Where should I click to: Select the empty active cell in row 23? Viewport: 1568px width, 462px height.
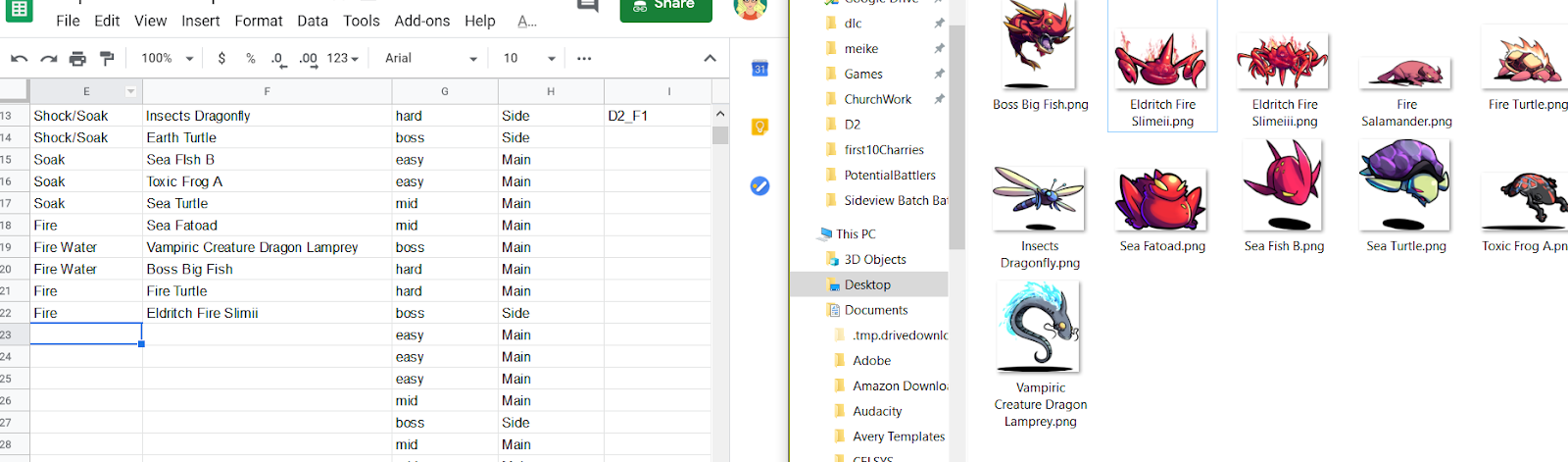click(x=86, y=334)
